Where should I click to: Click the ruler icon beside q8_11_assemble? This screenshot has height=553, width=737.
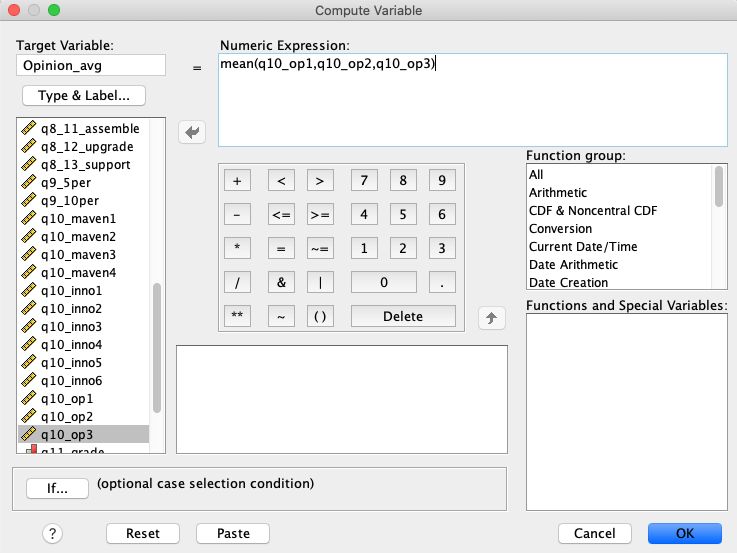pyautogui.click(x=29, y=128)
